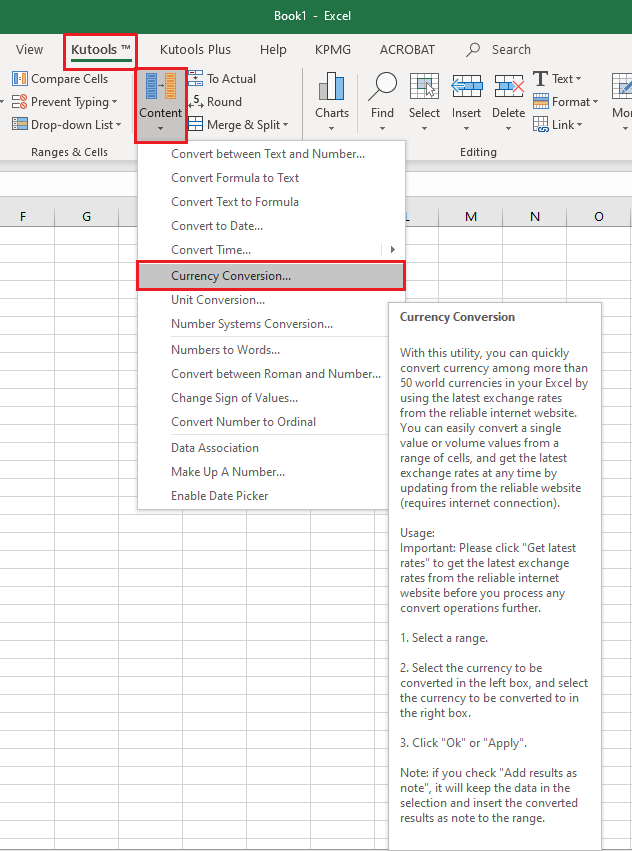Choose Numbers to Words
The image size is (632, 851).
pyautogui.click(x=263, y=350)
